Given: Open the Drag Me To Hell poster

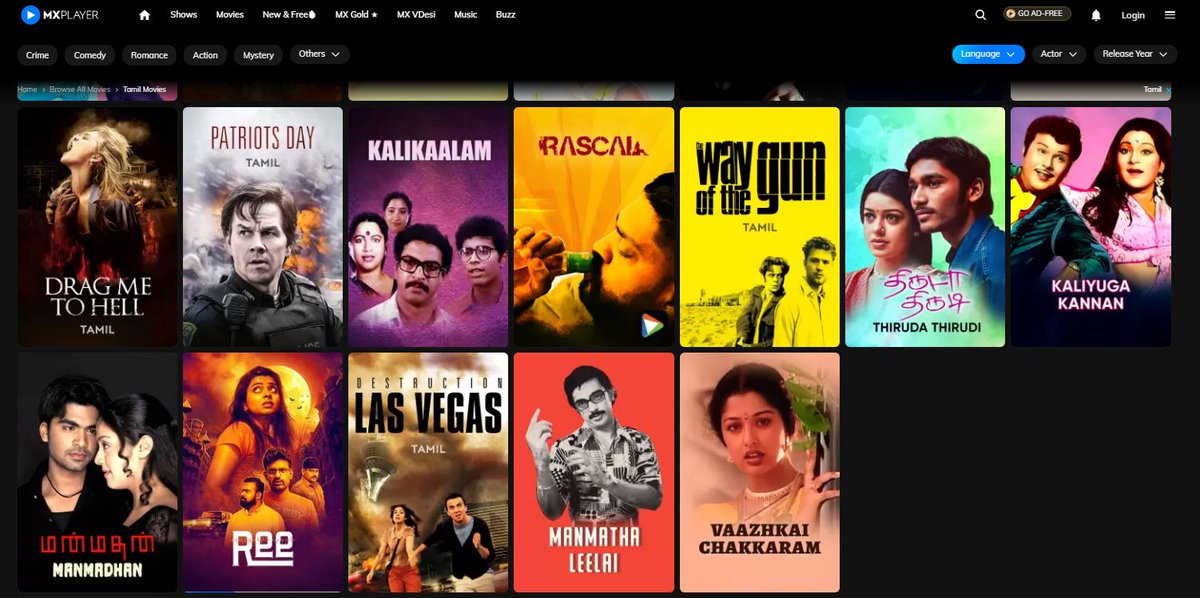Looking at the screenshot, I should tap(97, 227).
